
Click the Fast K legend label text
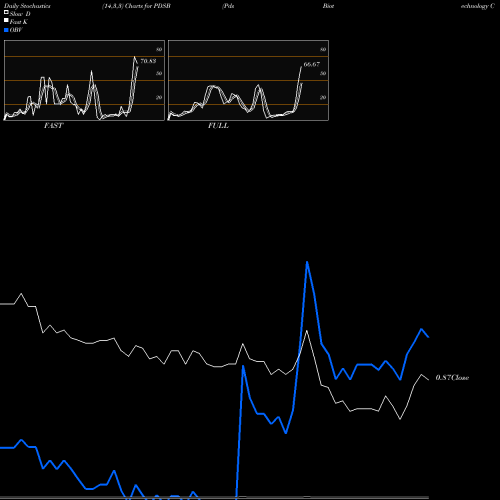(x=19, y=22)
